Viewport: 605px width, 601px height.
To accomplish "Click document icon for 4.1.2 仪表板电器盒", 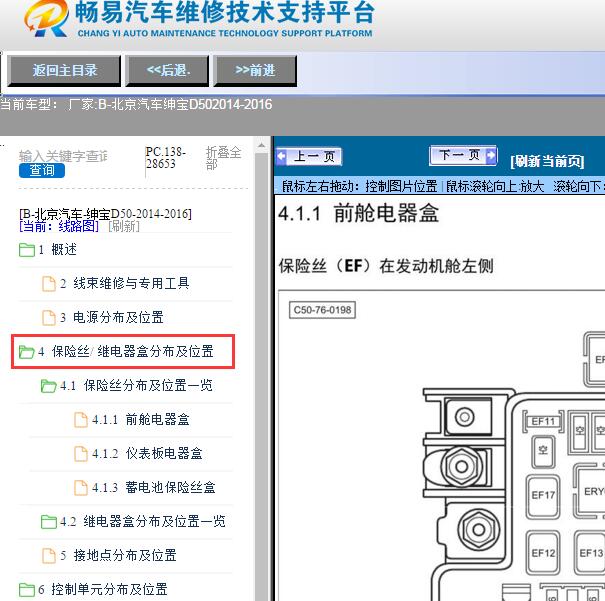I will tap(81, 454).
